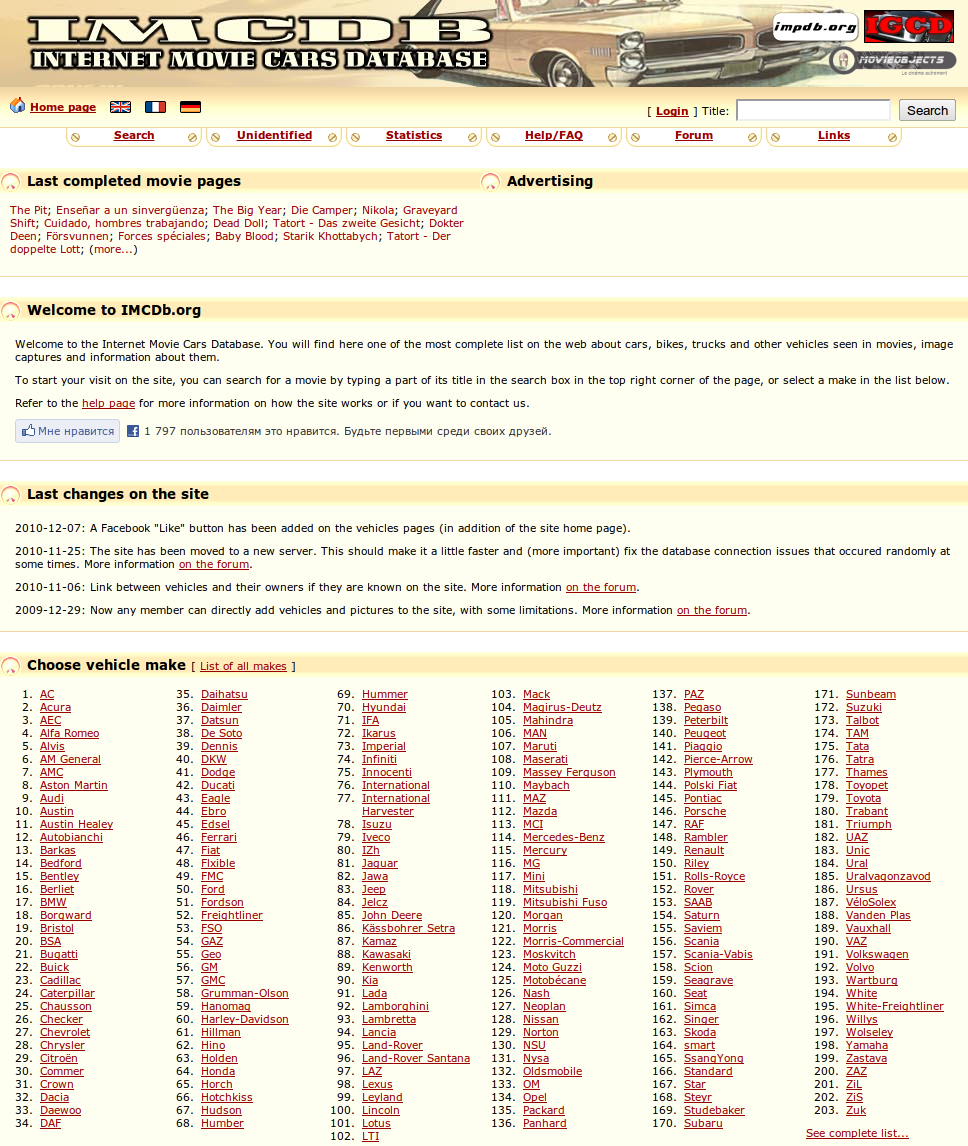
Task: Open the help page link in welcome text
Action: (108, 404)
